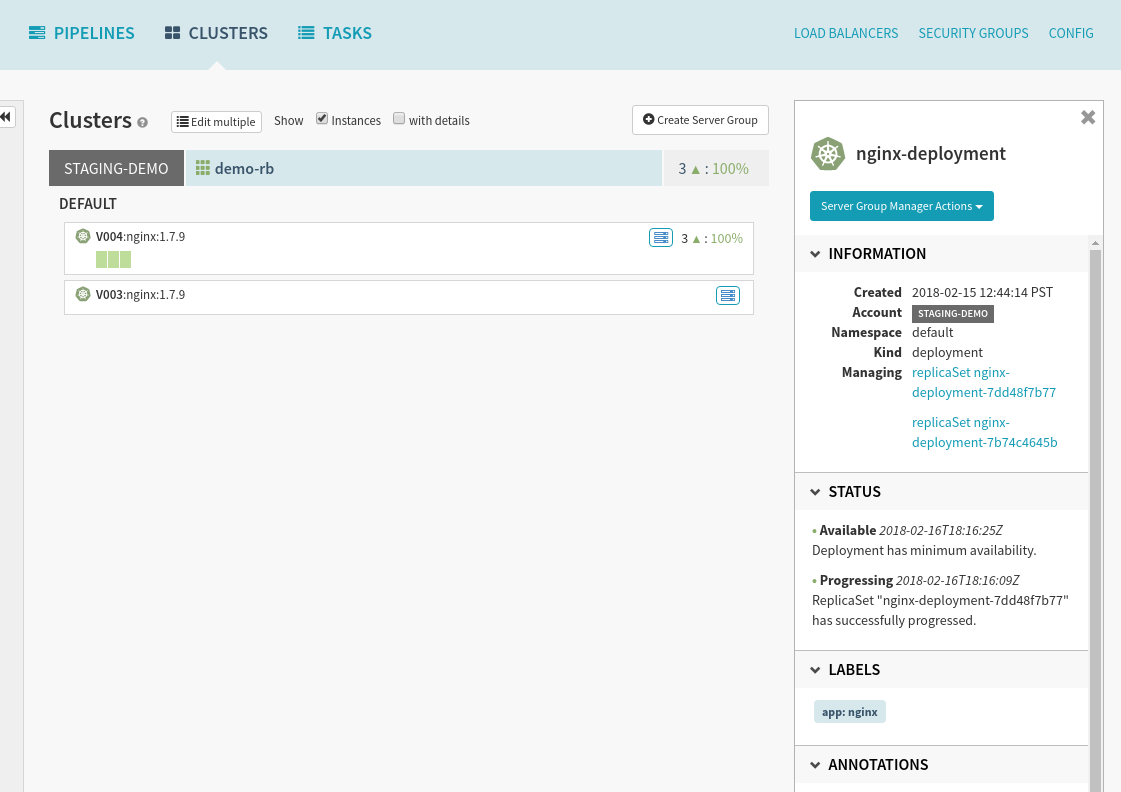This screenshot has height=792, width=1121.
Task: Enable the 'with details' checkbox
Action: (399, 119)
